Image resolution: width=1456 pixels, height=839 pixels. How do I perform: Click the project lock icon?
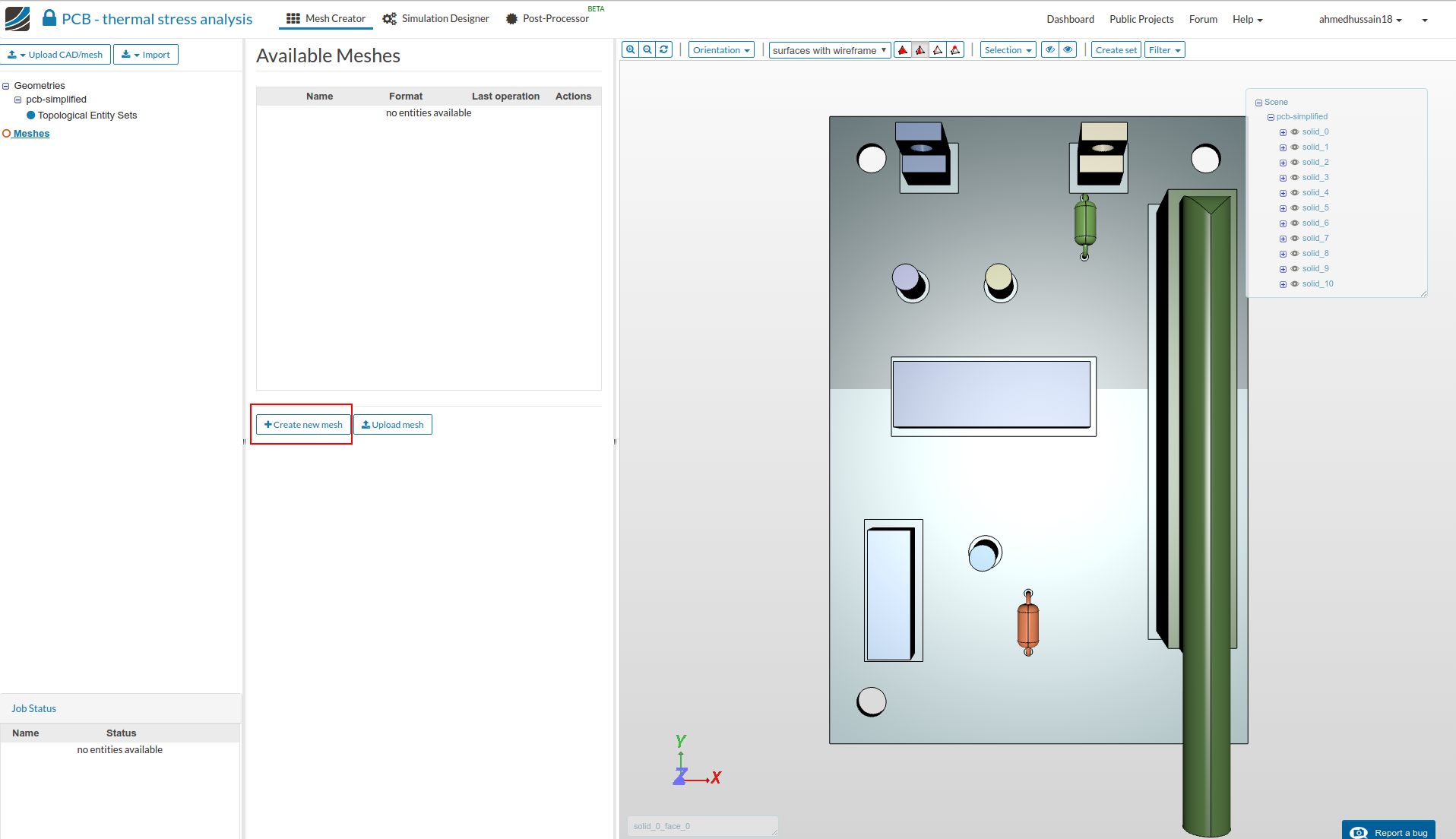click(49, 18)
